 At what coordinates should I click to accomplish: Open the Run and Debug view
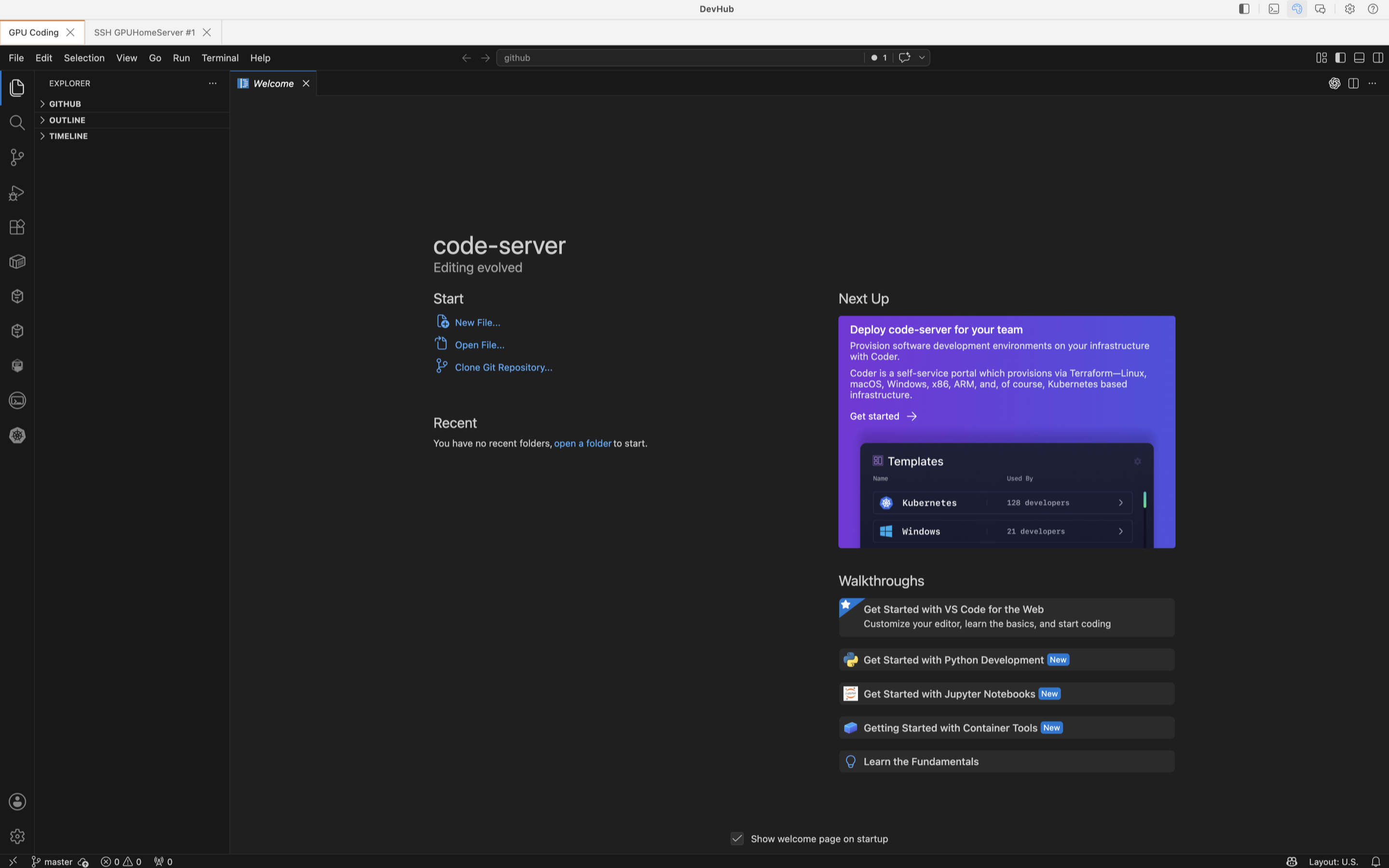coord(17,192)
